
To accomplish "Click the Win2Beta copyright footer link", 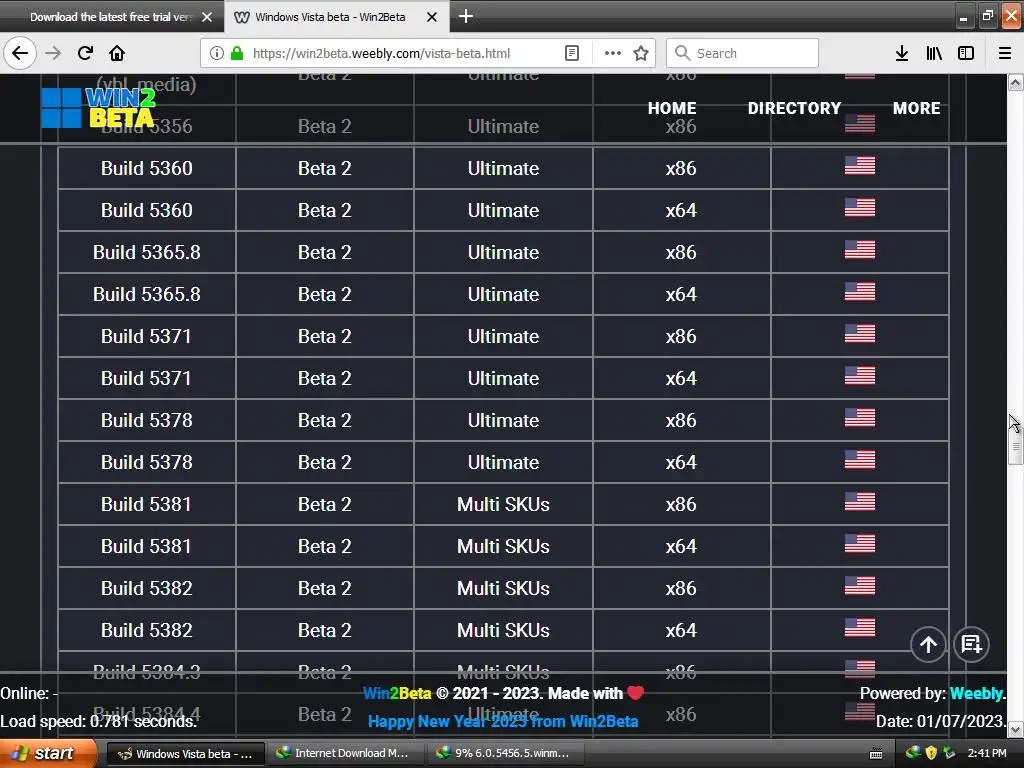I will (397, 694).
